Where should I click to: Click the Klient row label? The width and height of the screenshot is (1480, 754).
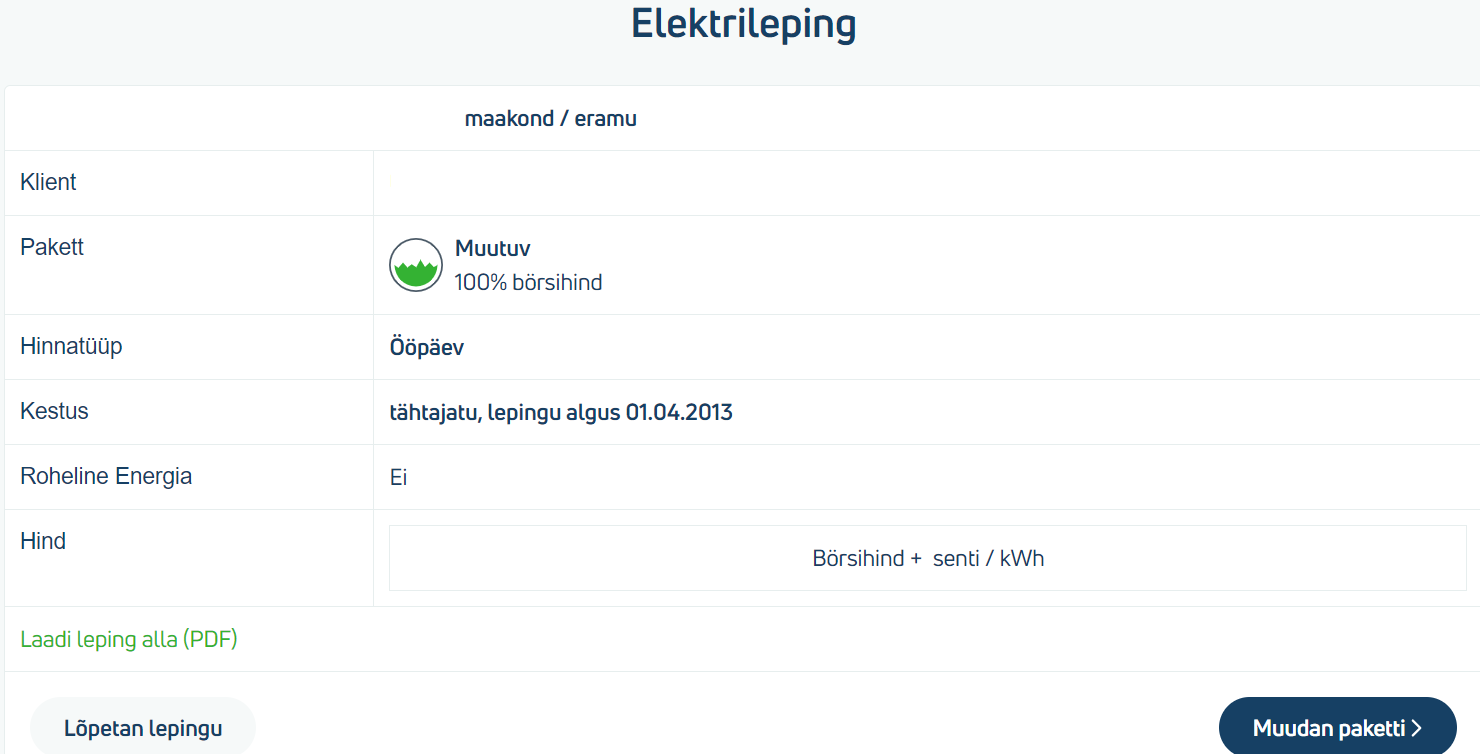pos(48,182)
